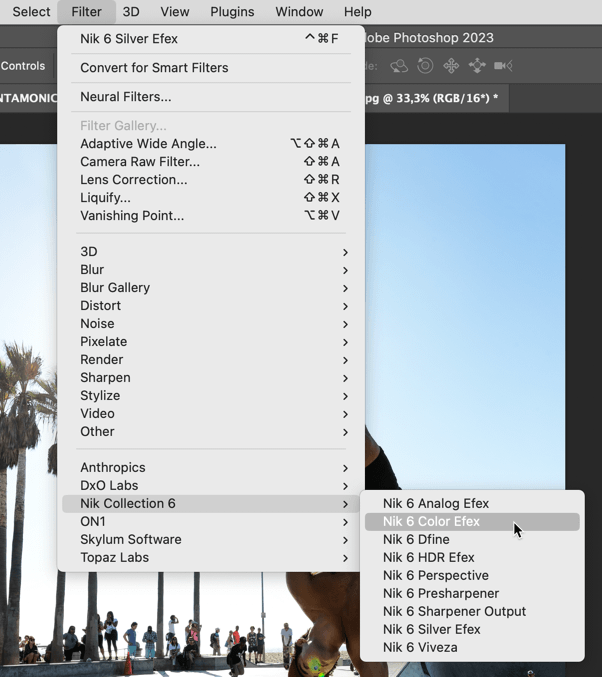602x677 pixels.
Task: Expand the Sharpen submenu
Action: [x=211, y=378]
